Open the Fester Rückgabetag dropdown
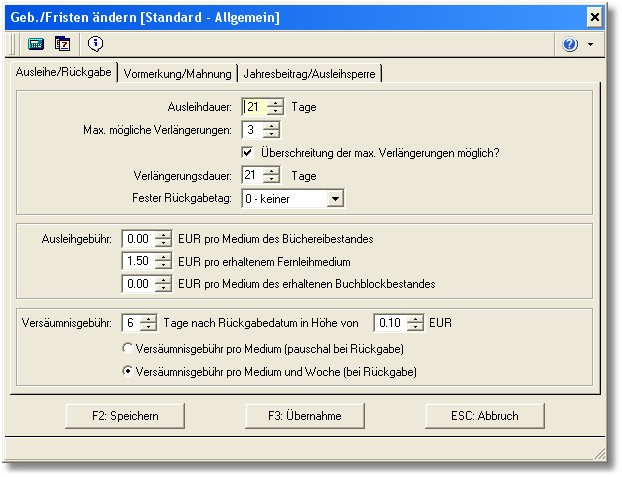This screenshot has width=622, height=477. tap(334, 199)
